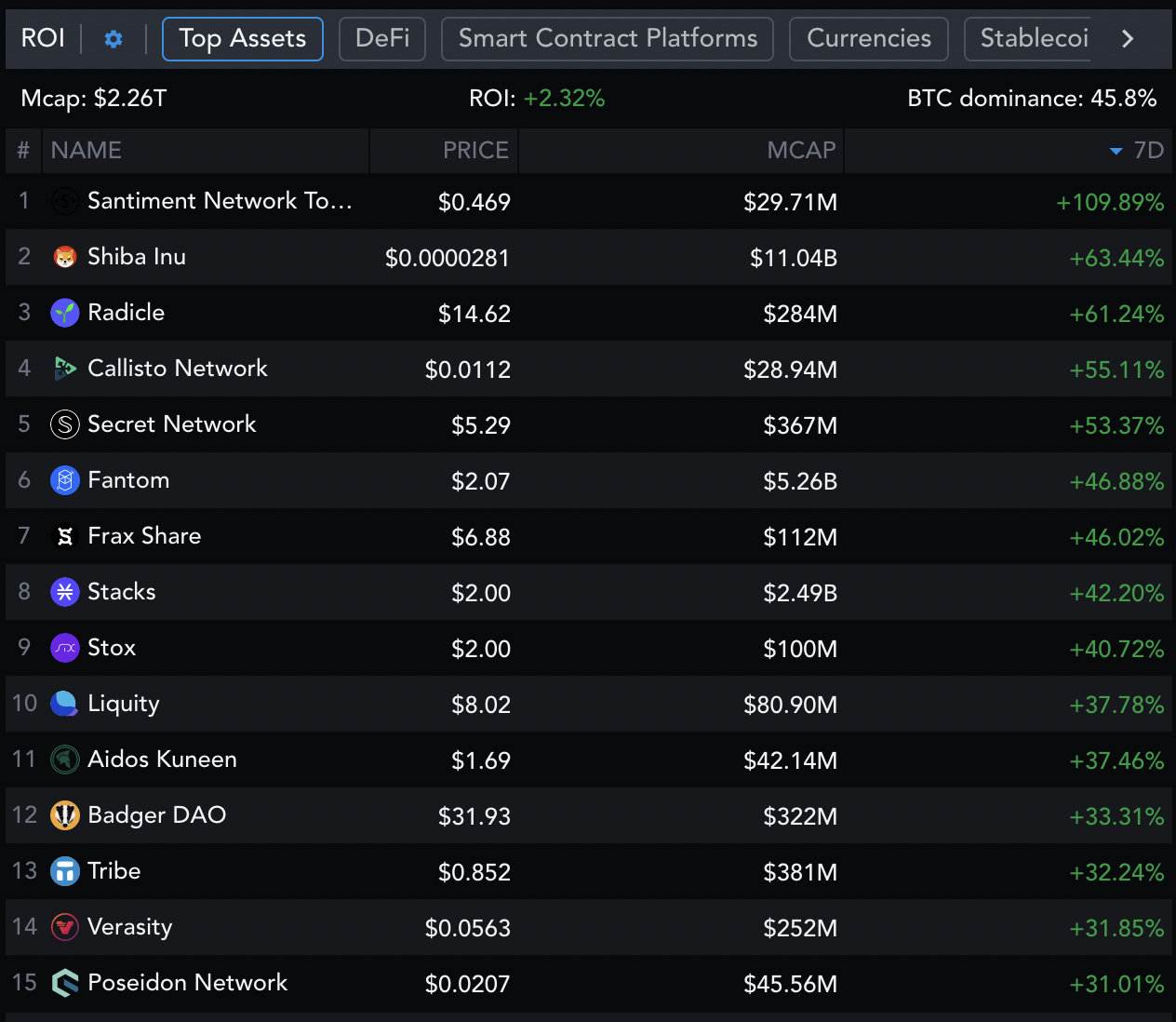Select the Aidos Kuneen name text
The image size is (1176, 1022).
[162, 760]
